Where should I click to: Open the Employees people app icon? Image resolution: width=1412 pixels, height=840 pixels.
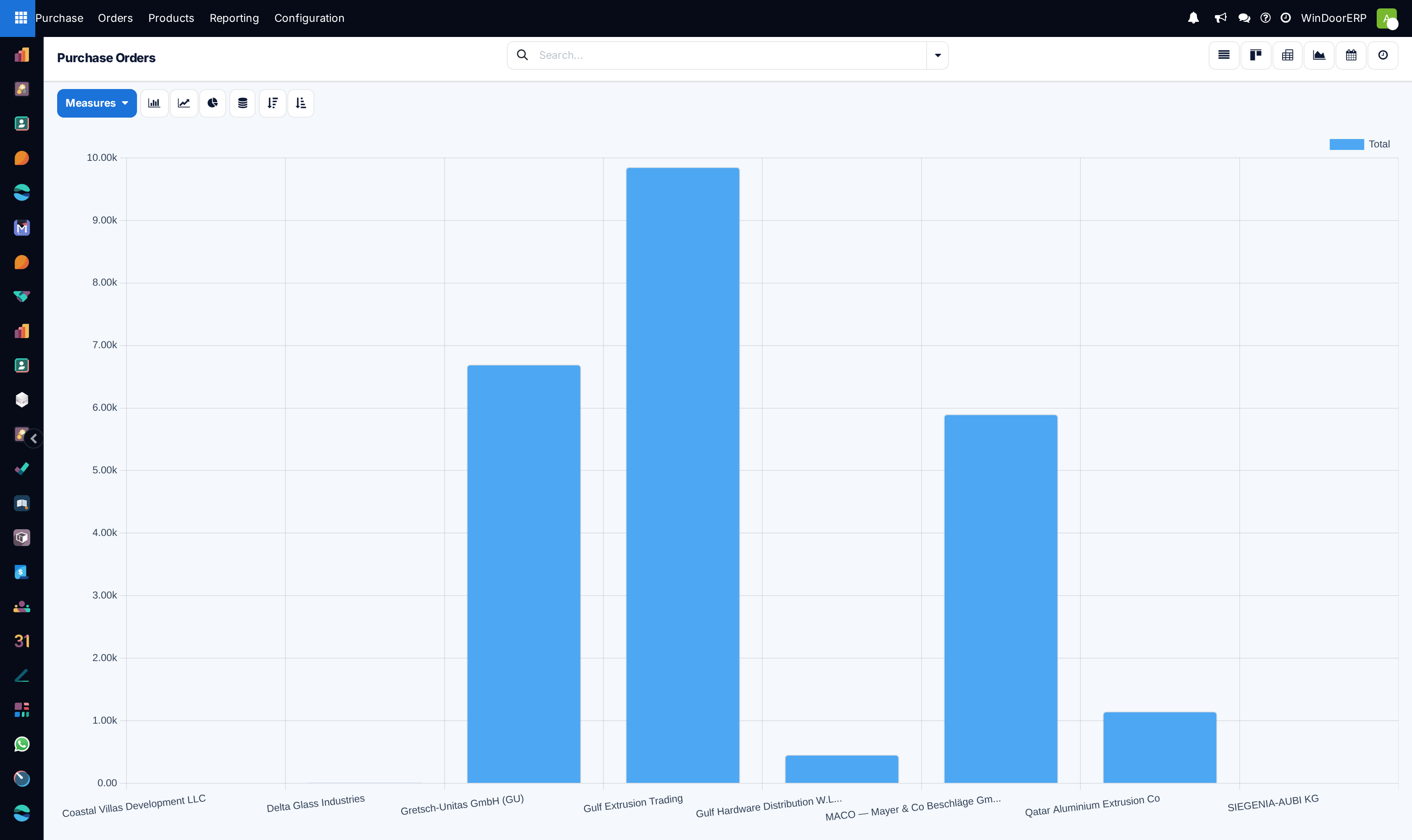click(x=21, y=607)
